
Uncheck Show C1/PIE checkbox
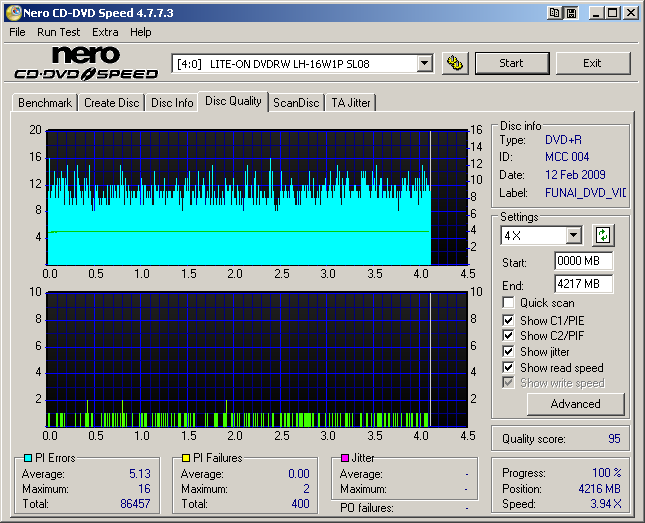pos(508,321)
